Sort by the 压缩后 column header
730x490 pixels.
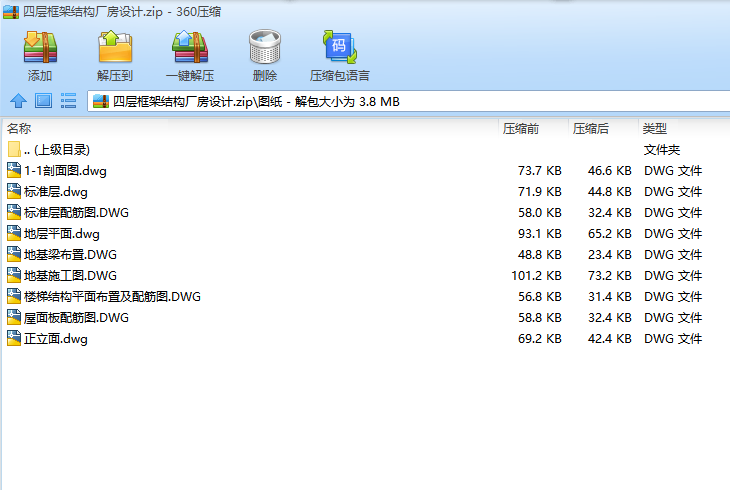click(590, 129)
